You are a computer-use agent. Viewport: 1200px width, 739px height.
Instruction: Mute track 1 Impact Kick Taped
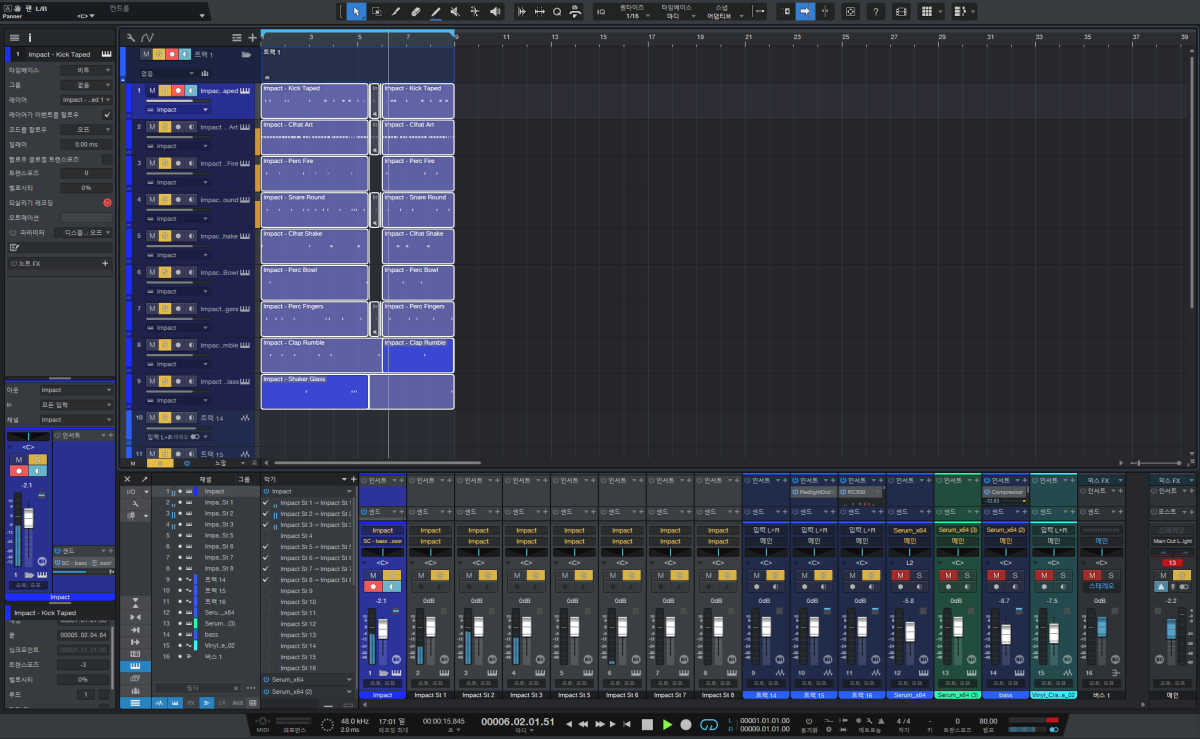click(x=152, y=91)
